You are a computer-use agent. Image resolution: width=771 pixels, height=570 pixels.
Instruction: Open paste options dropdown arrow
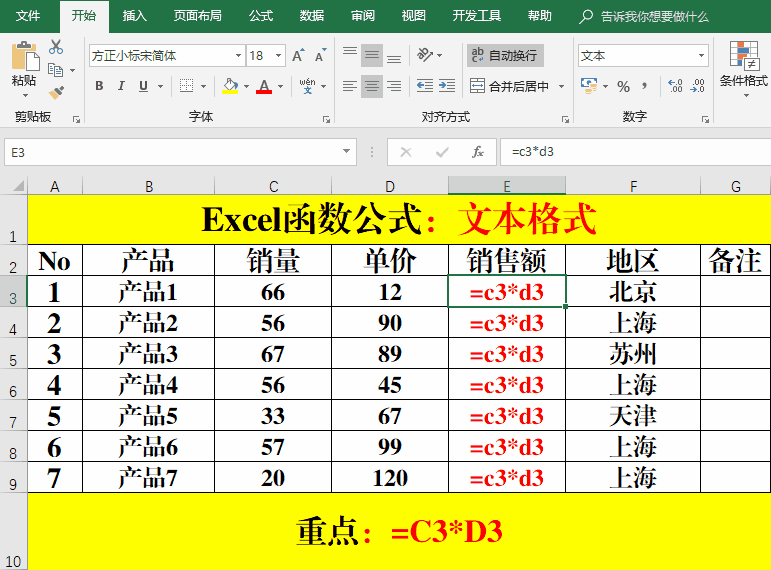[25, 96]
